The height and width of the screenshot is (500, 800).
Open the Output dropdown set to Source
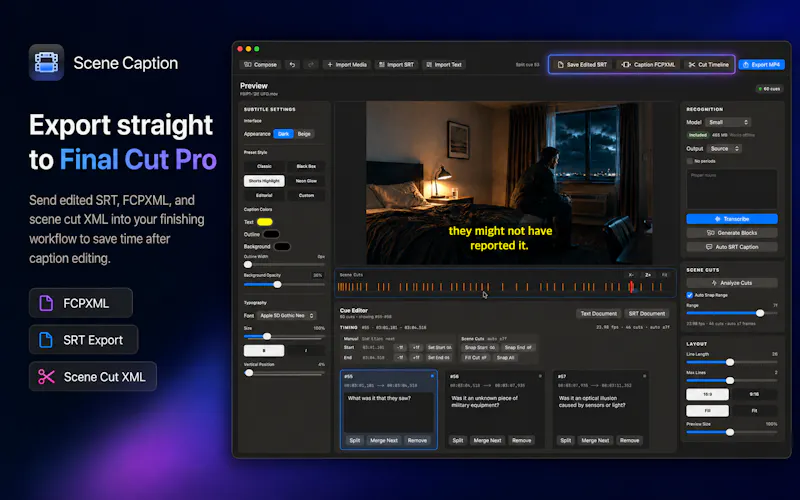(x=724, y=148)
